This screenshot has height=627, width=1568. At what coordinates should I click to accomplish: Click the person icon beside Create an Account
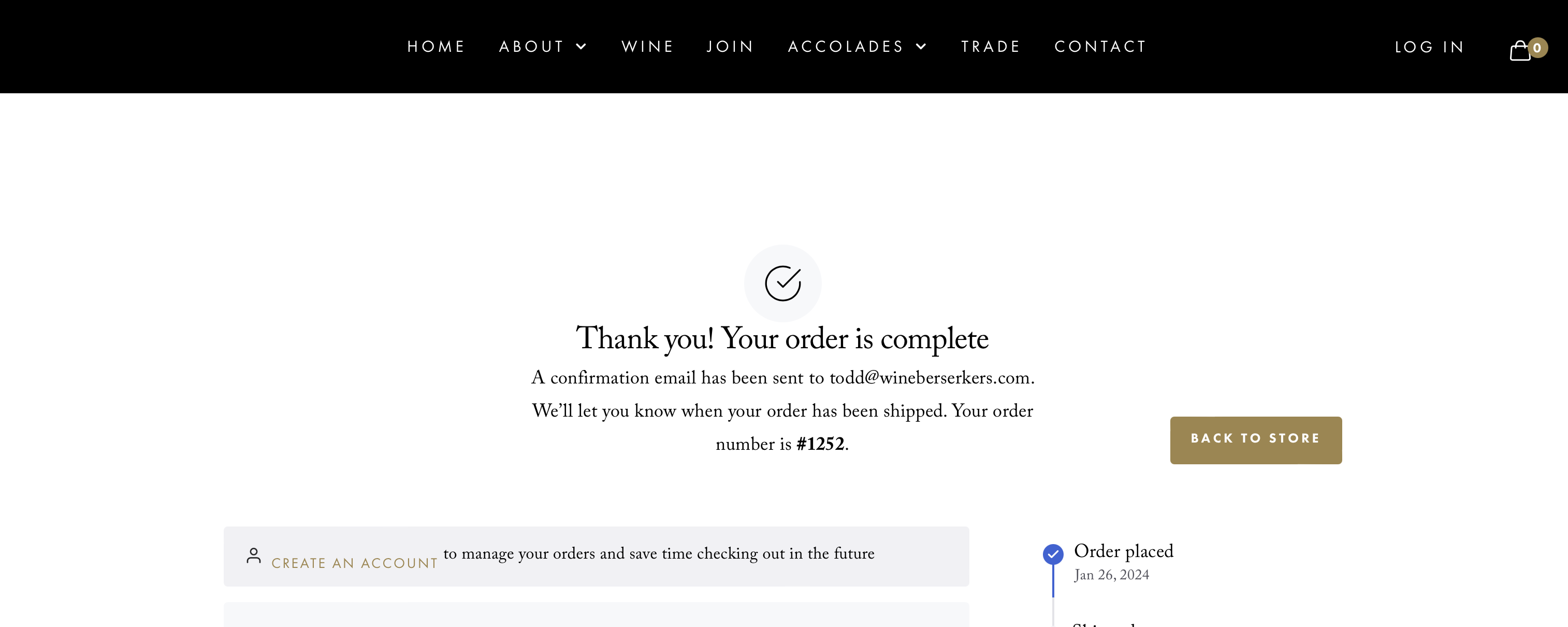pyautogui.click(x=254, y=555)
